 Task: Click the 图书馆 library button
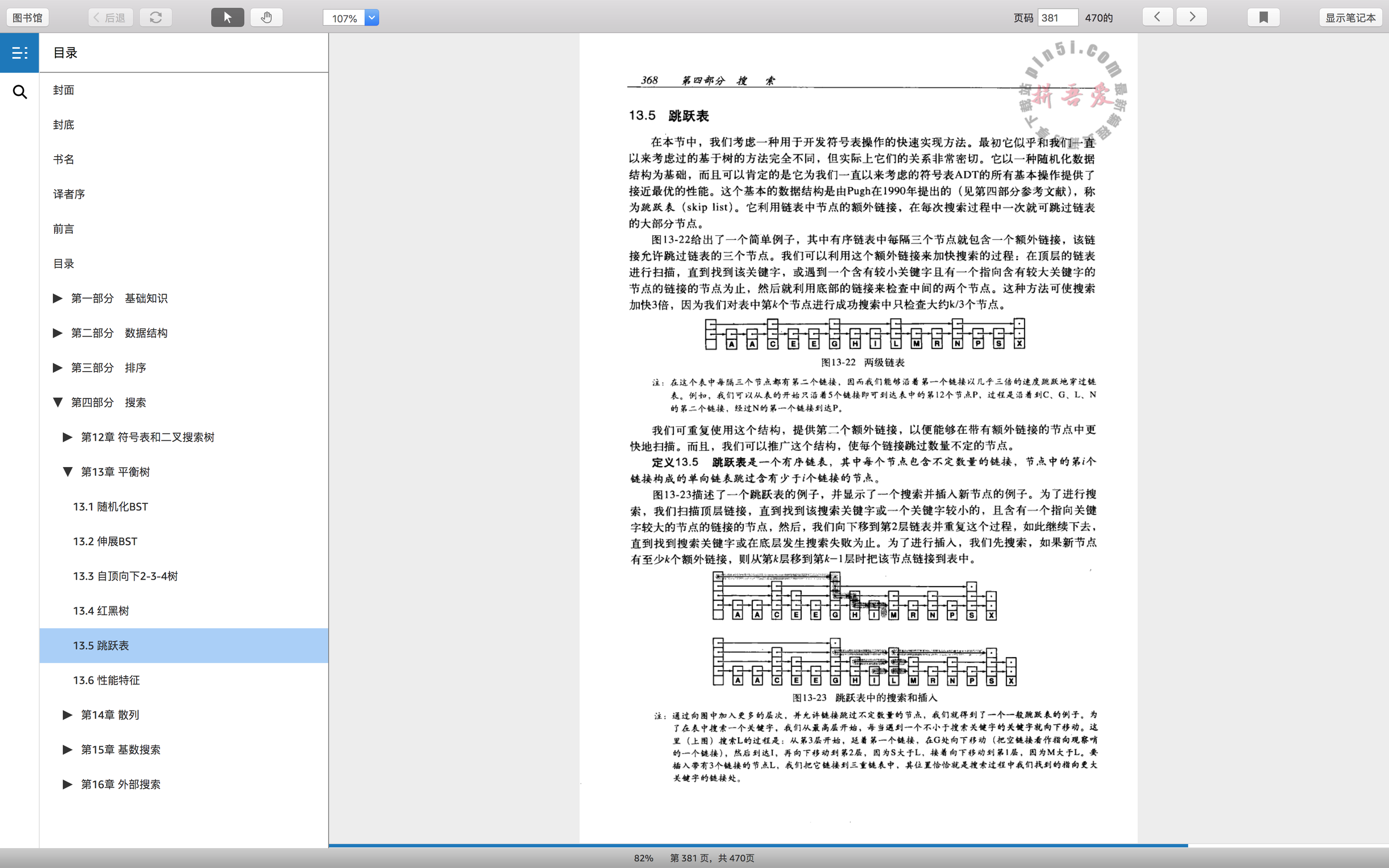[28, 18]
